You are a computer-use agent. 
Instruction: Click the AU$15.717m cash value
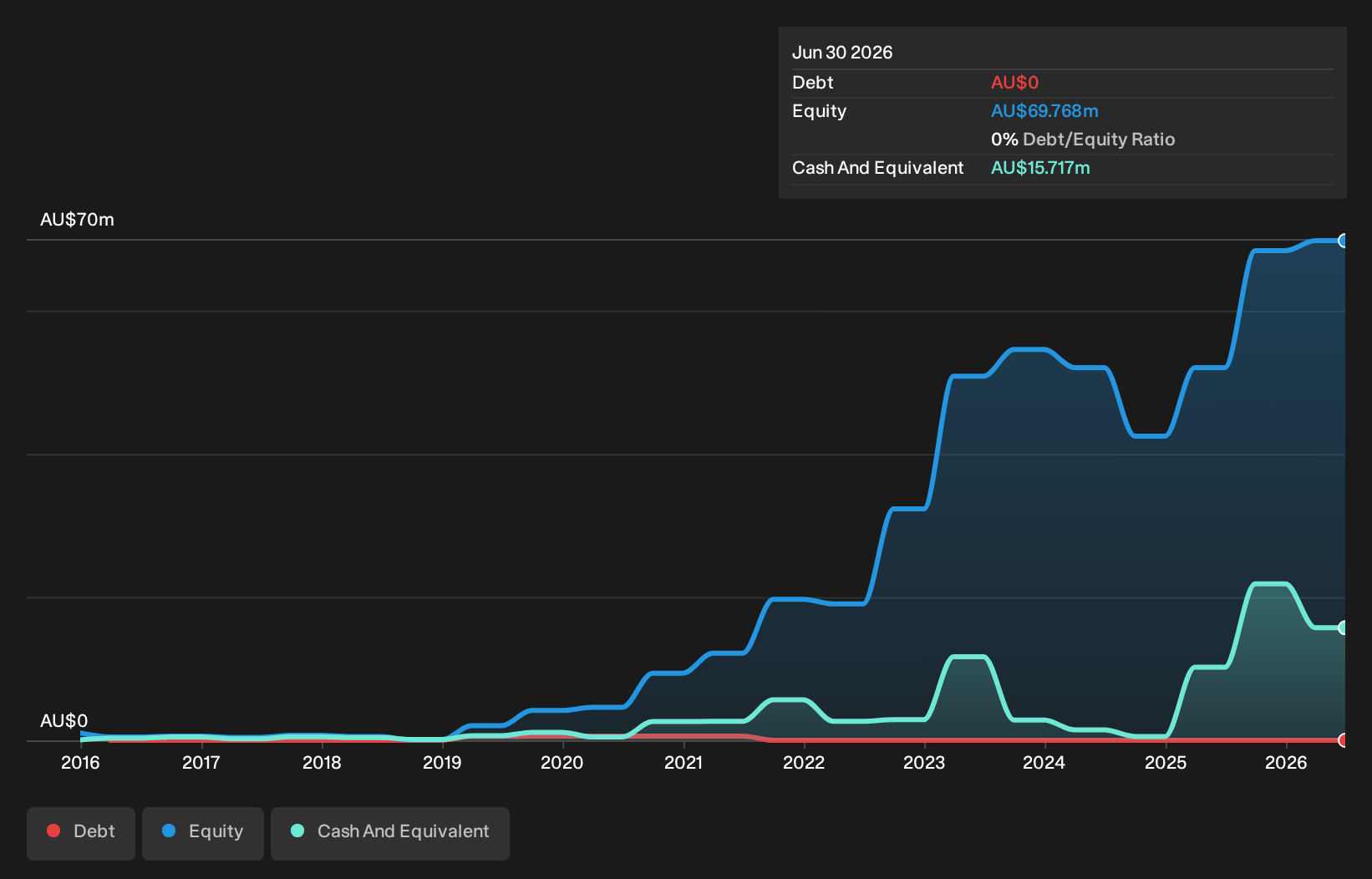[1040, 168]
